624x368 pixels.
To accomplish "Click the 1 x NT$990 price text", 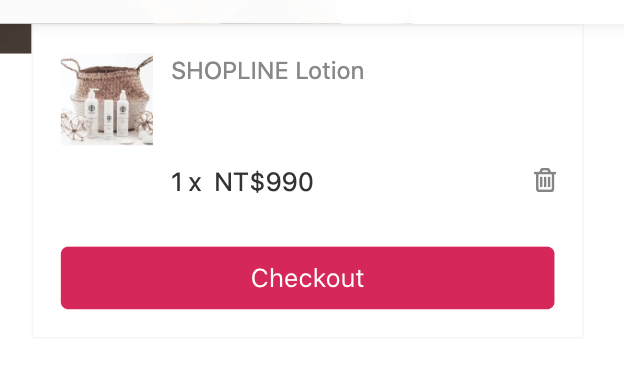I will click(242, 182).
